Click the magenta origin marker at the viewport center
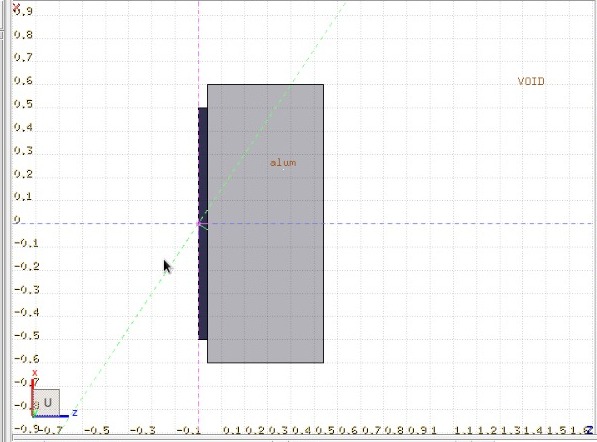This screenshot has height=442, width=597. click(x=198, y=223)
